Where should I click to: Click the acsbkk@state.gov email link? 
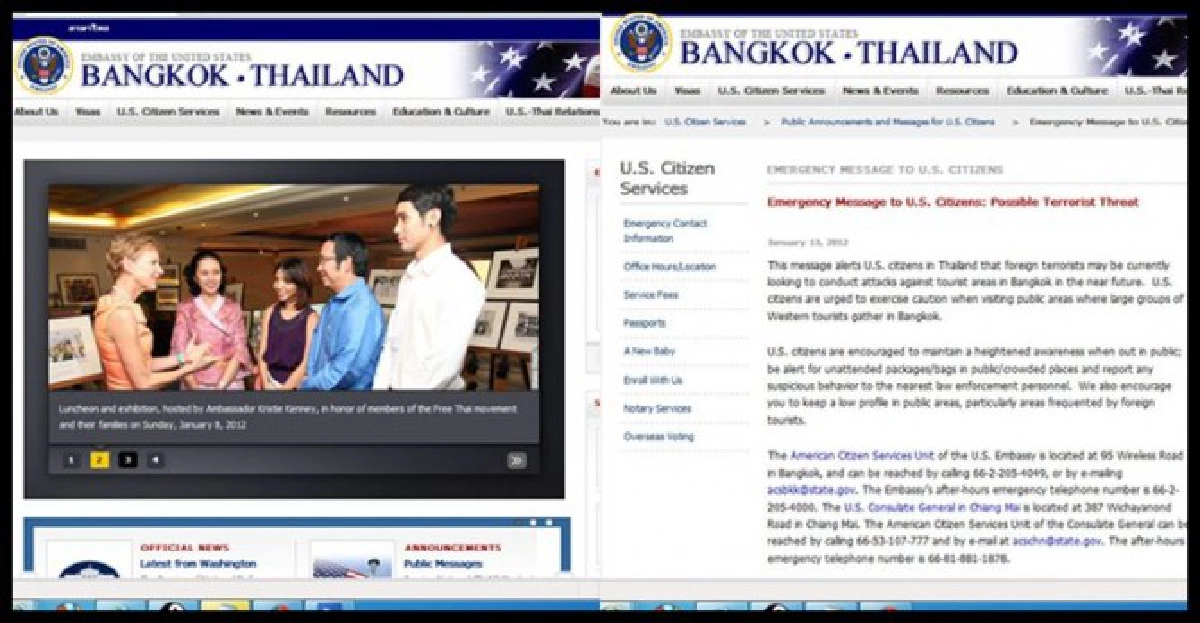click(811, 490)
